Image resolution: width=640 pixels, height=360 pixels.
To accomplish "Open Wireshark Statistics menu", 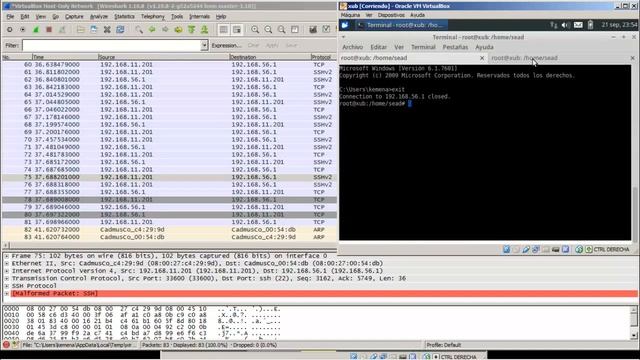I will click(124, 16).
